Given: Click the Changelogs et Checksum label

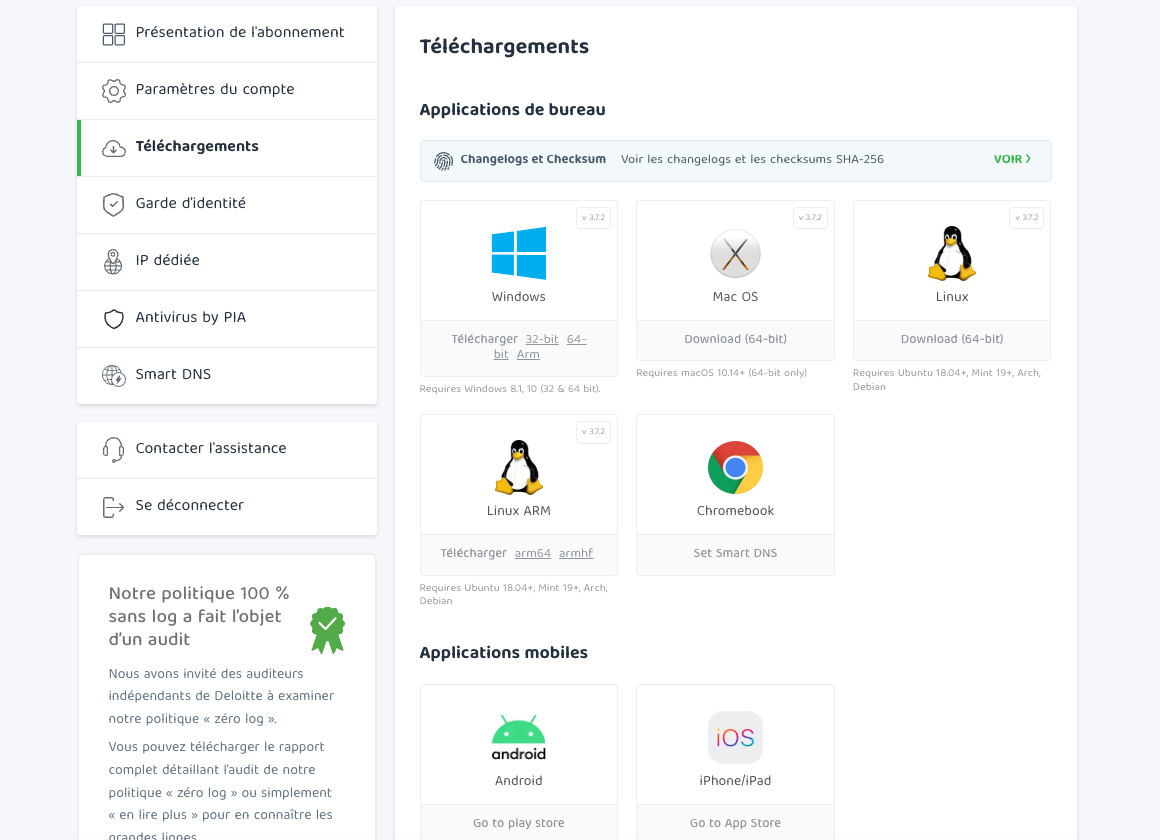Looking at the screenshot, I should pos(533,159).
